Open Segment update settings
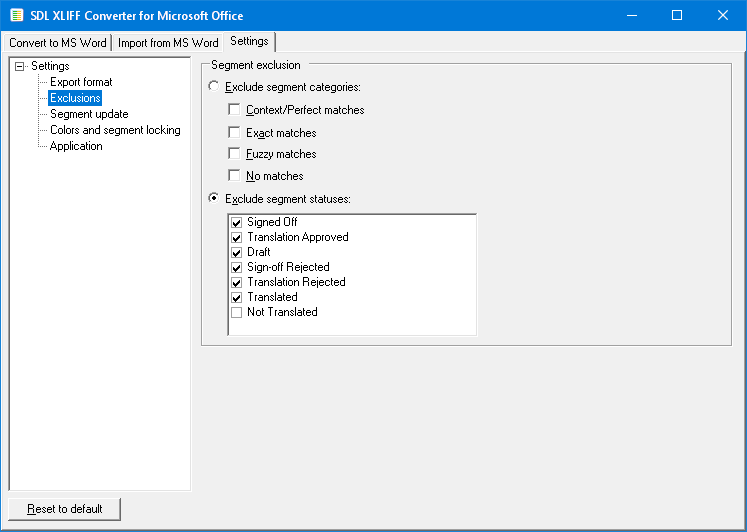 [89, 114]
